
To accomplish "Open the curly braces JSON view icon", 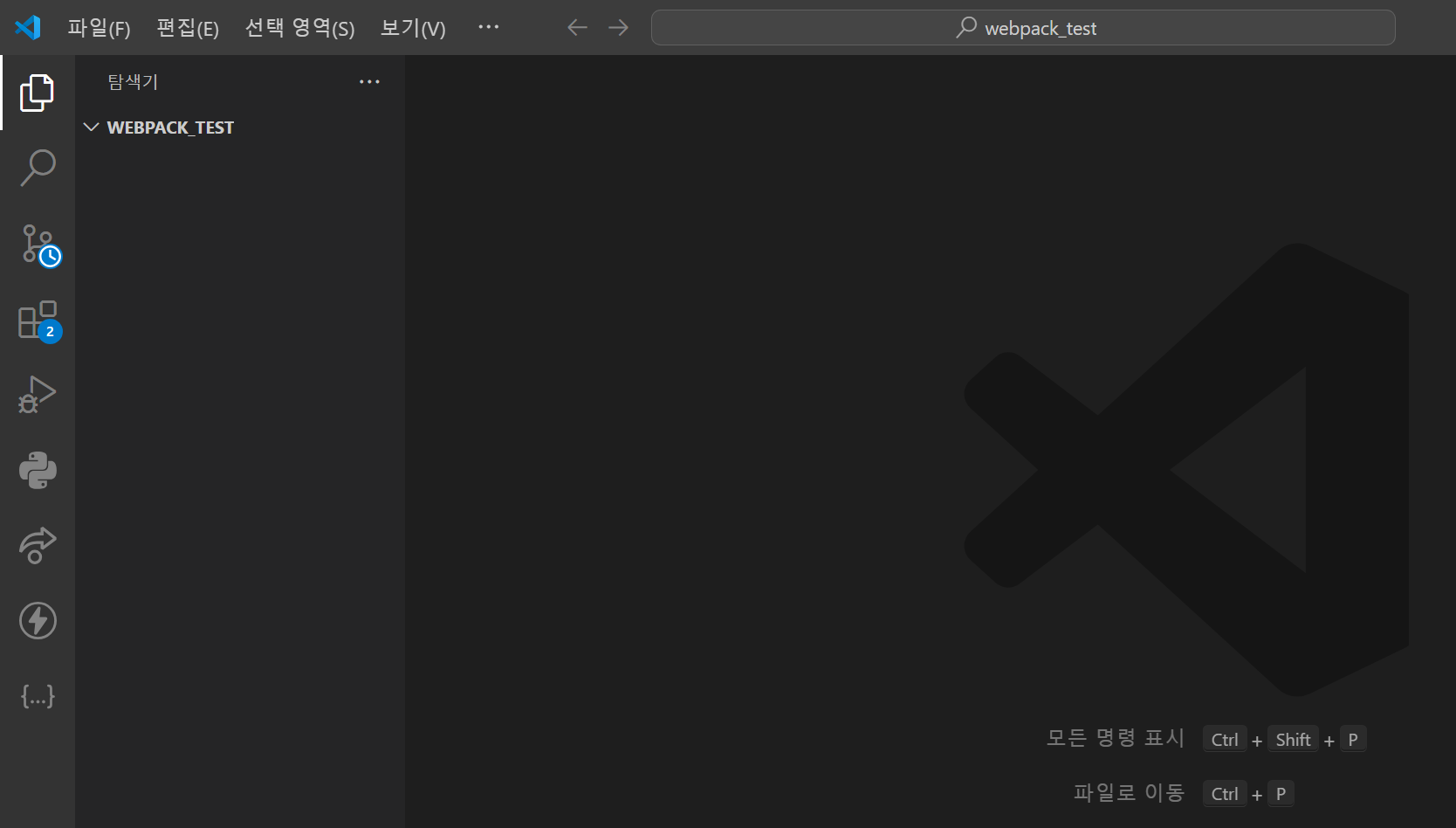I will pos(38,696).
